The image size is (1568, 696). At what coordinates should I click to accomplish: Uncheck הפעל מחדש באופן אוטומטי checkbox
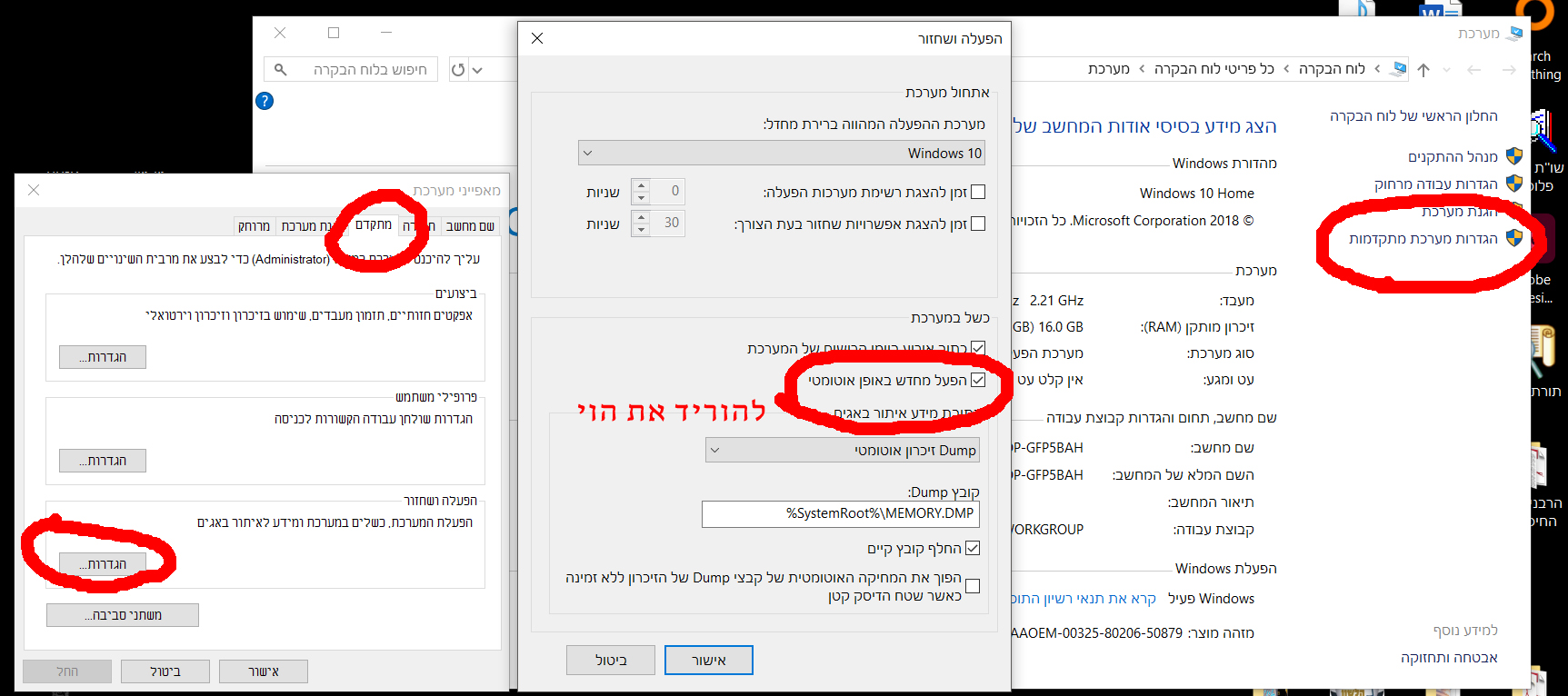978,380
